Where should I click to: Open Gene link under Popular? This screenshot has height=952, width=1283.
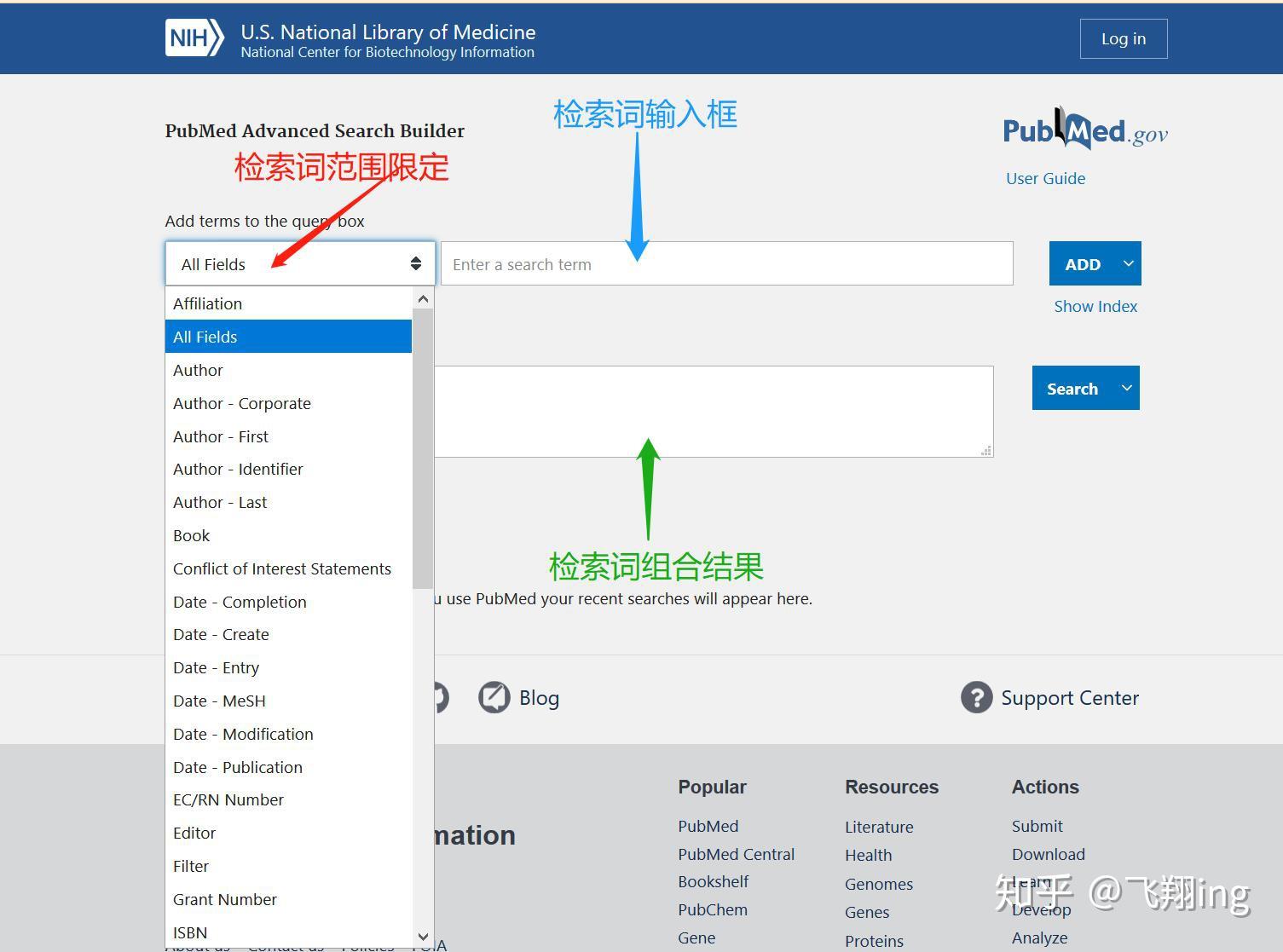pos(696,938)
